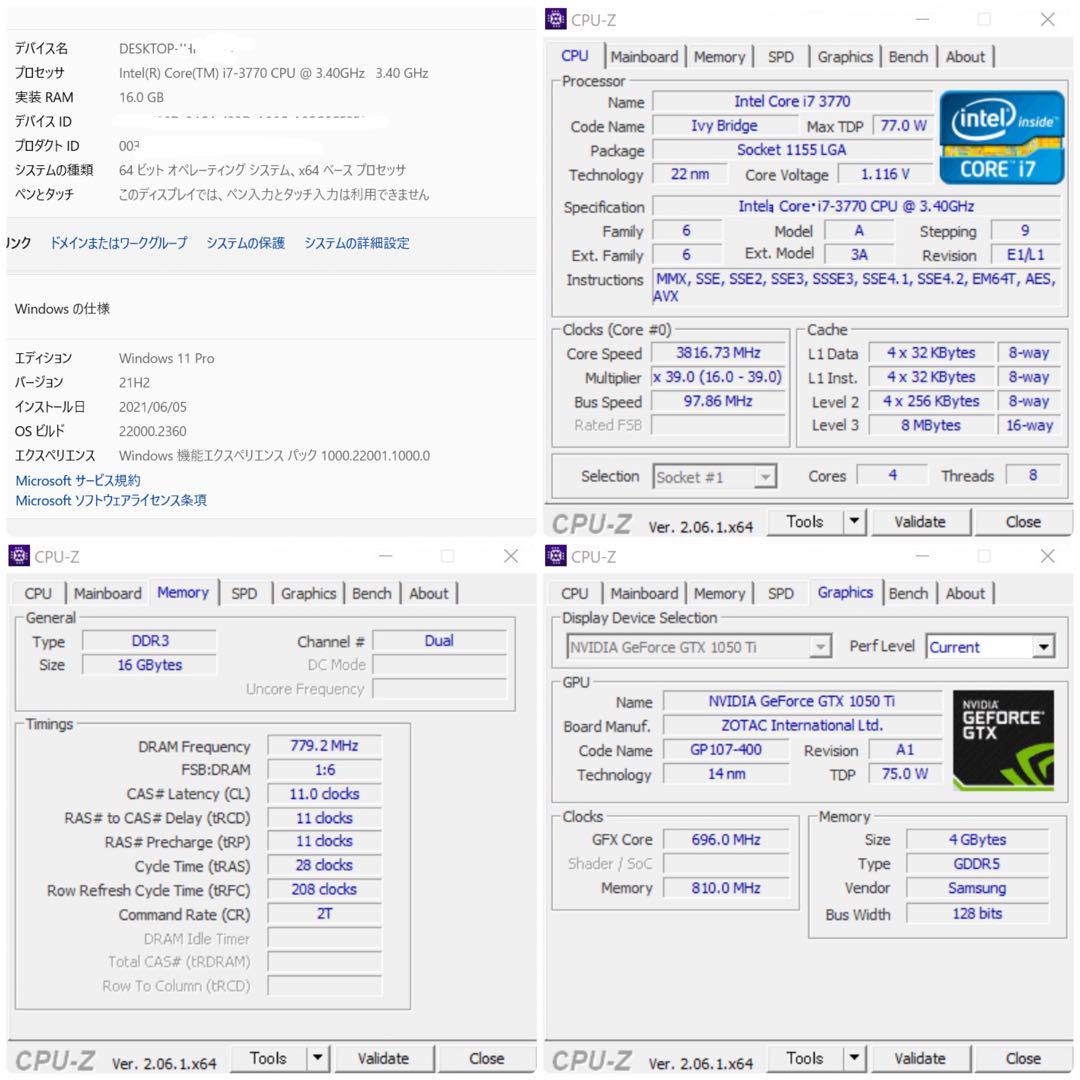Click the processor Name field 'Intel Core i7 3770'
Screen dimensions: 1080x1080
(792, 101)
